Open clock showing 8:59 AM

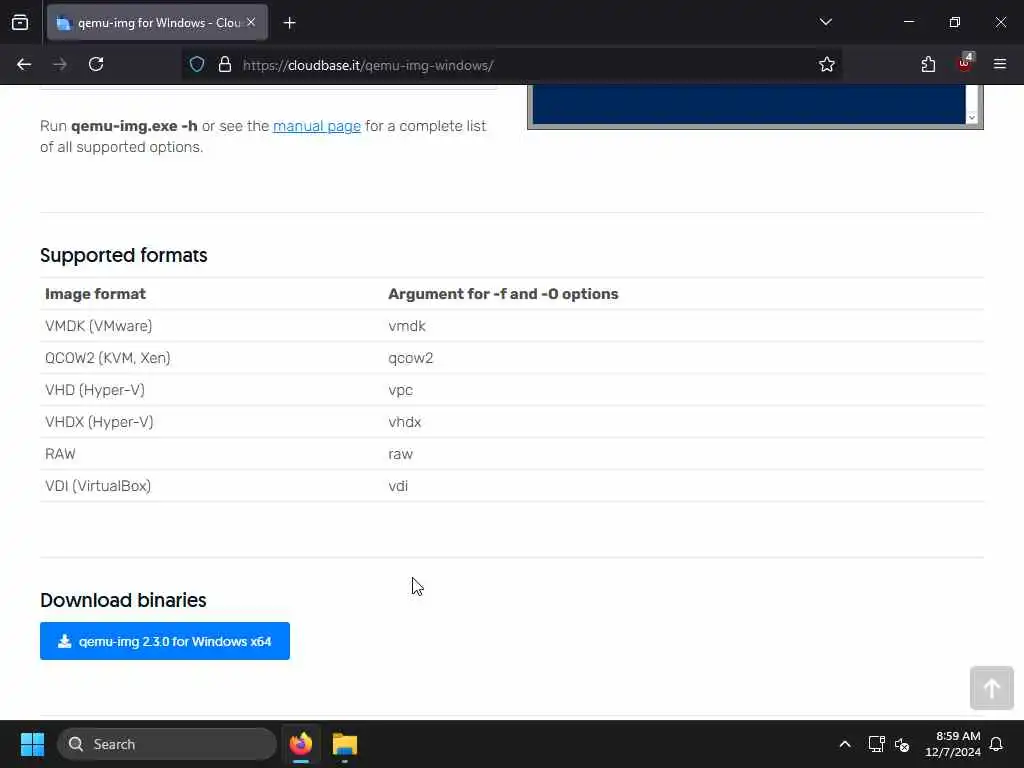pos(953,744)
